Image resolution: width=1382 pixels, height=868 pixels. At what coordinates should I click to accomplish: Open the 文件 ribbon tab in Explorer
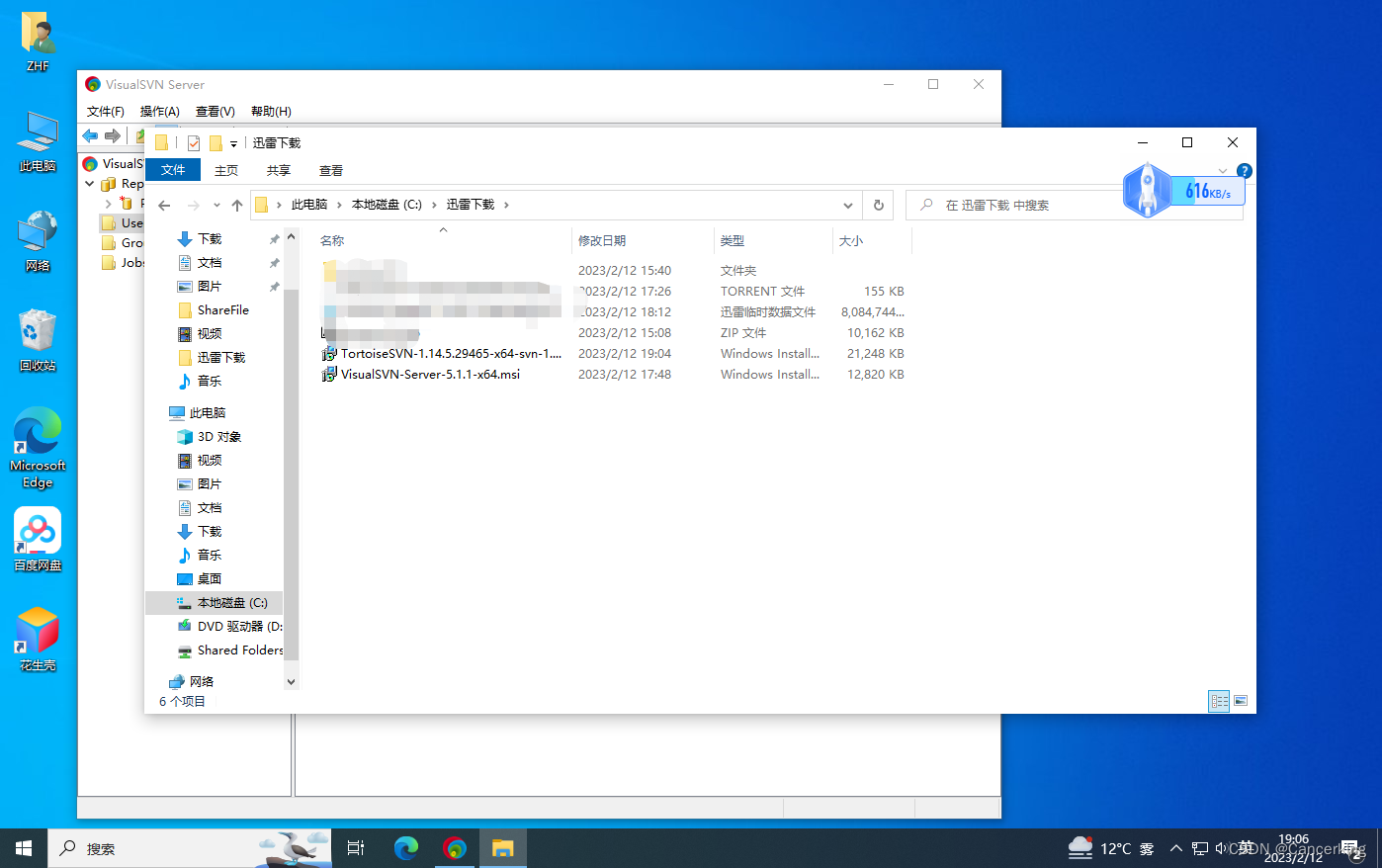pos(173,170)
